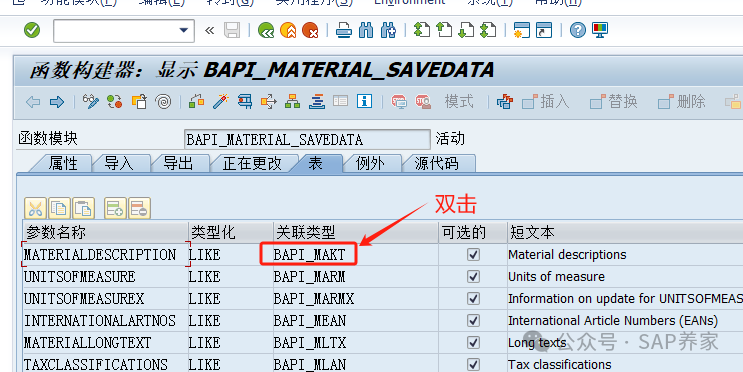Toggle optional checkbox for UNITSOFMEASUREX row
Image resolution: width=743 pixels, height=372 pixels.
click(x=473, y=299)
